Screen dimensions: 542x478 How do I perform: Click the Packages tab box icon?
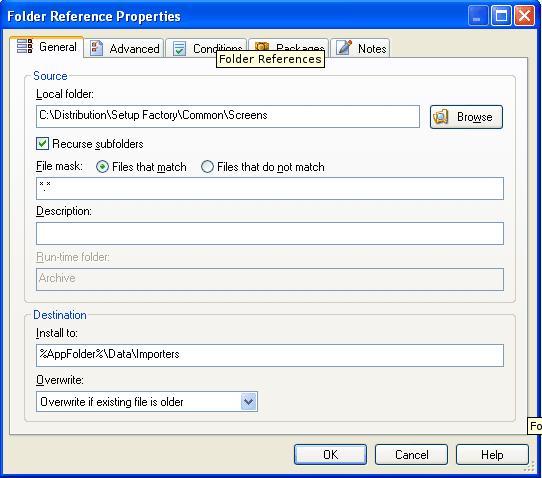tap(262, 46)
